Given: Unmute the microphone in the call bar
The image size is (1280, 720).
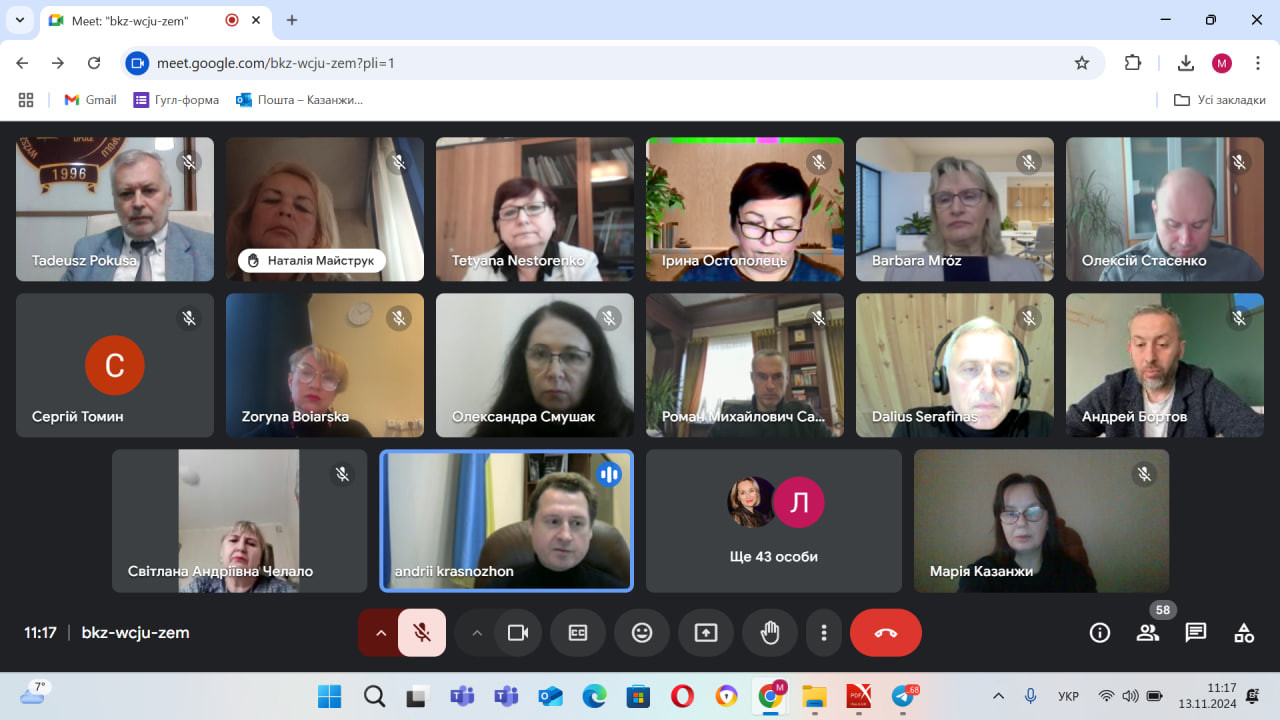Looking at the screenshot, I should 422,633.
